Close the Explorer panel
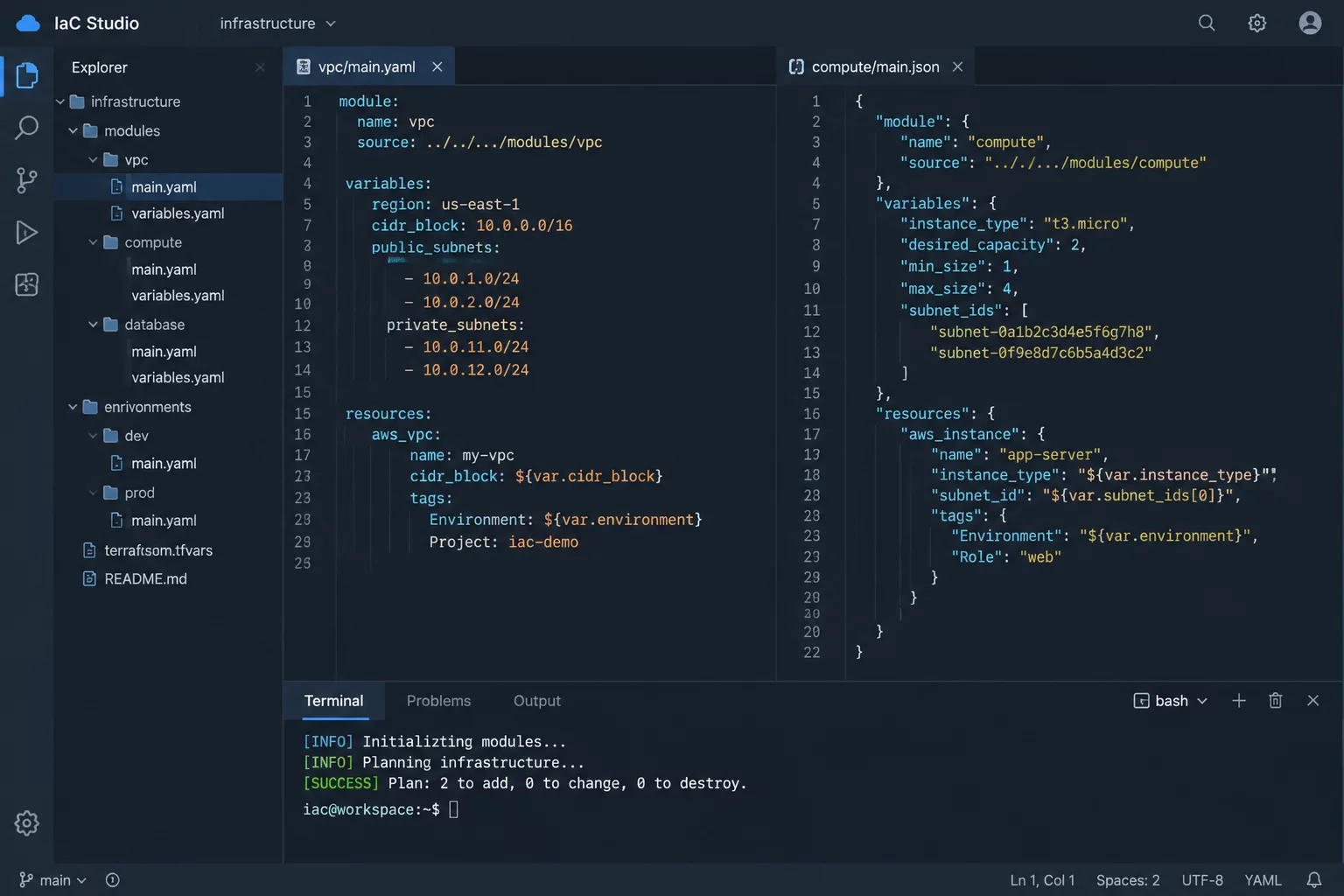Image resolution: width=1344 pixels, height=896 pixels. click(260, 67)
